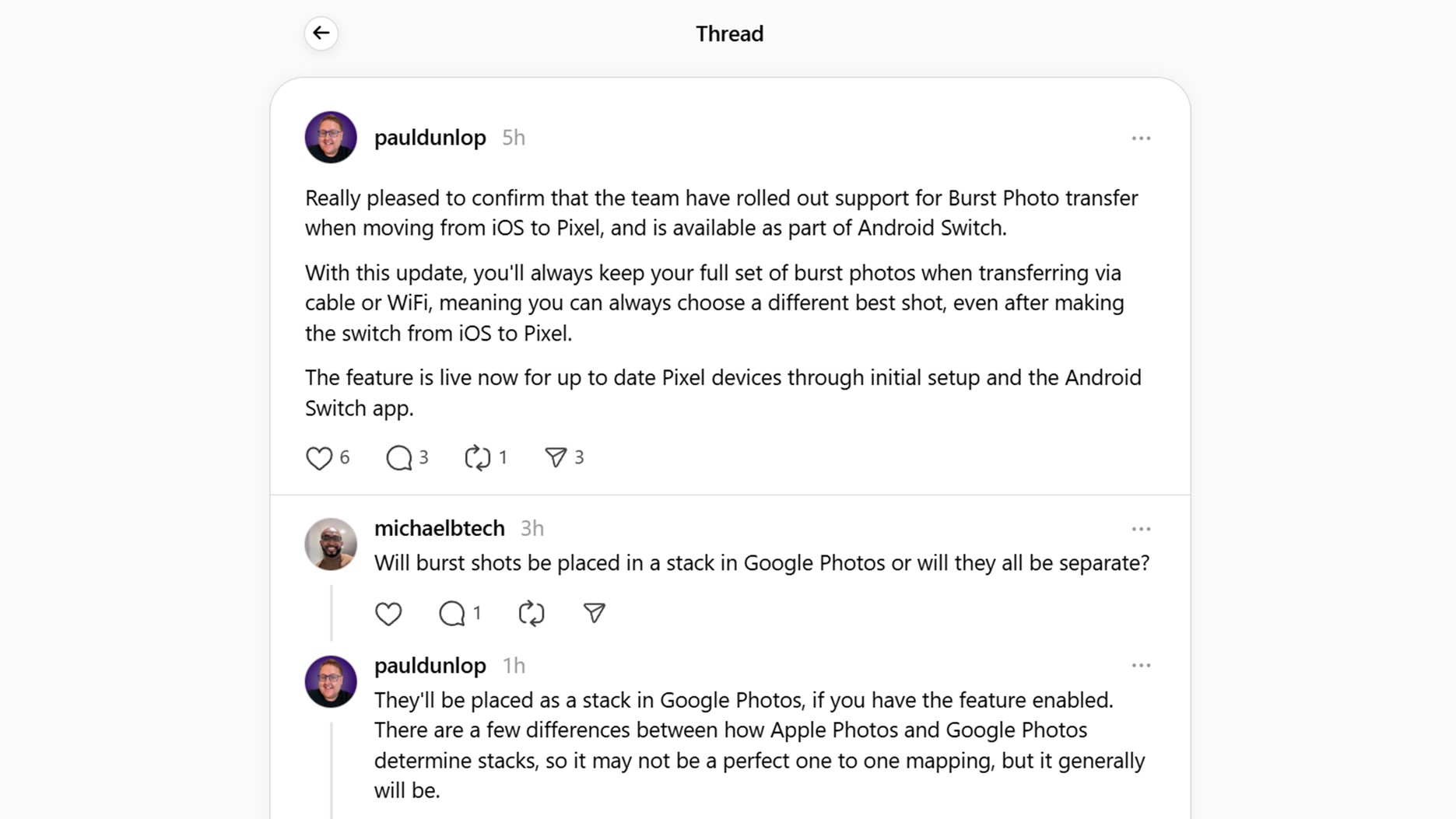
Task: Click the 3h timestamp on michaelbtech's reply
Action: pyautogui.click(x=532, y=529)
